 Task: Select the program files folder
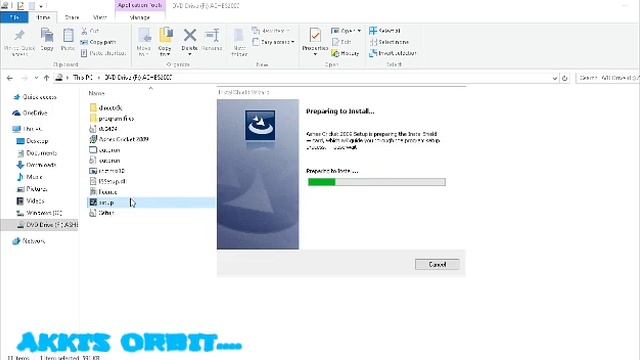[112, 118]
